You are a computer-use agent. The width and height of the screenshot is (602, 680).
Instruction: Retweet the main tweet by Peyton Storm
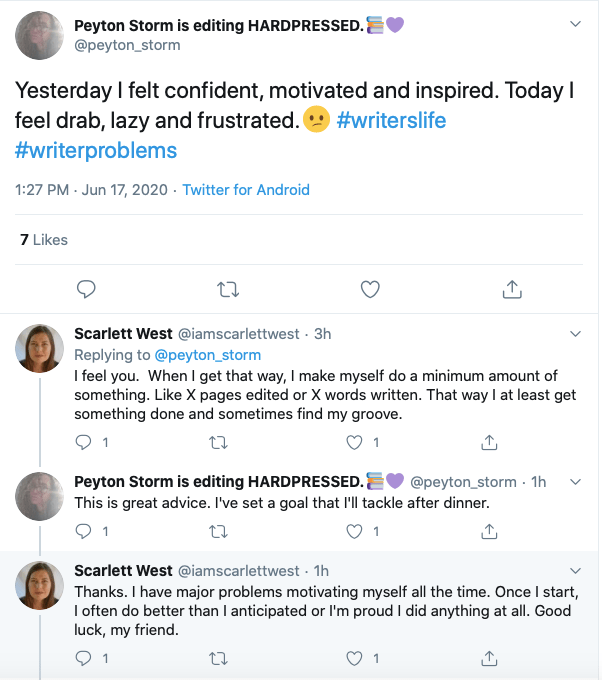click(228, 289)
